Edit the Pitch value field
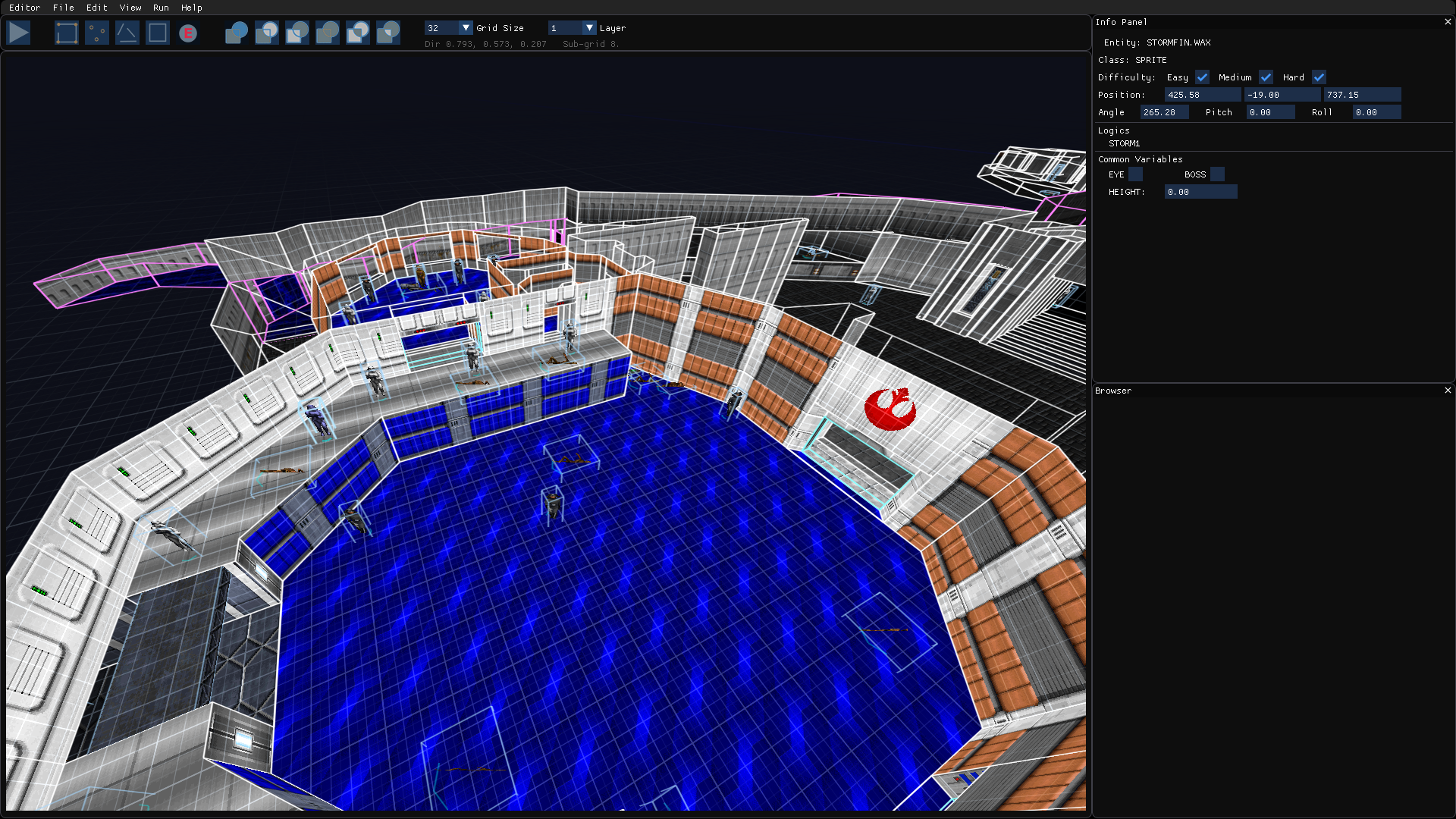Viewport: 1456px width, 819px height. (1270, 112)
